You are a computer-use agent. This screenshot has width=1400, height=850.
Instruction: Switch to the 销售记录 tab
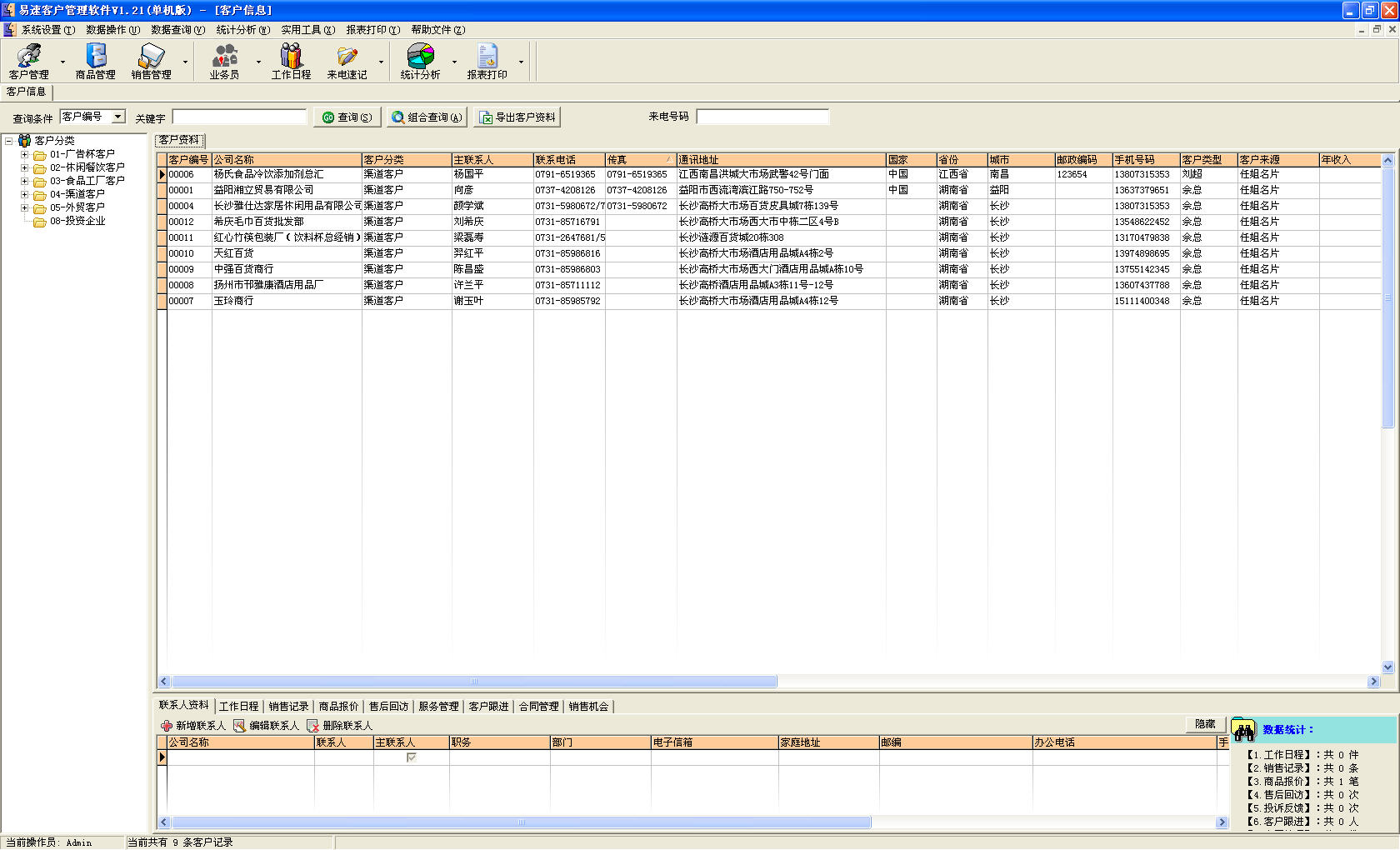(288, 707)
